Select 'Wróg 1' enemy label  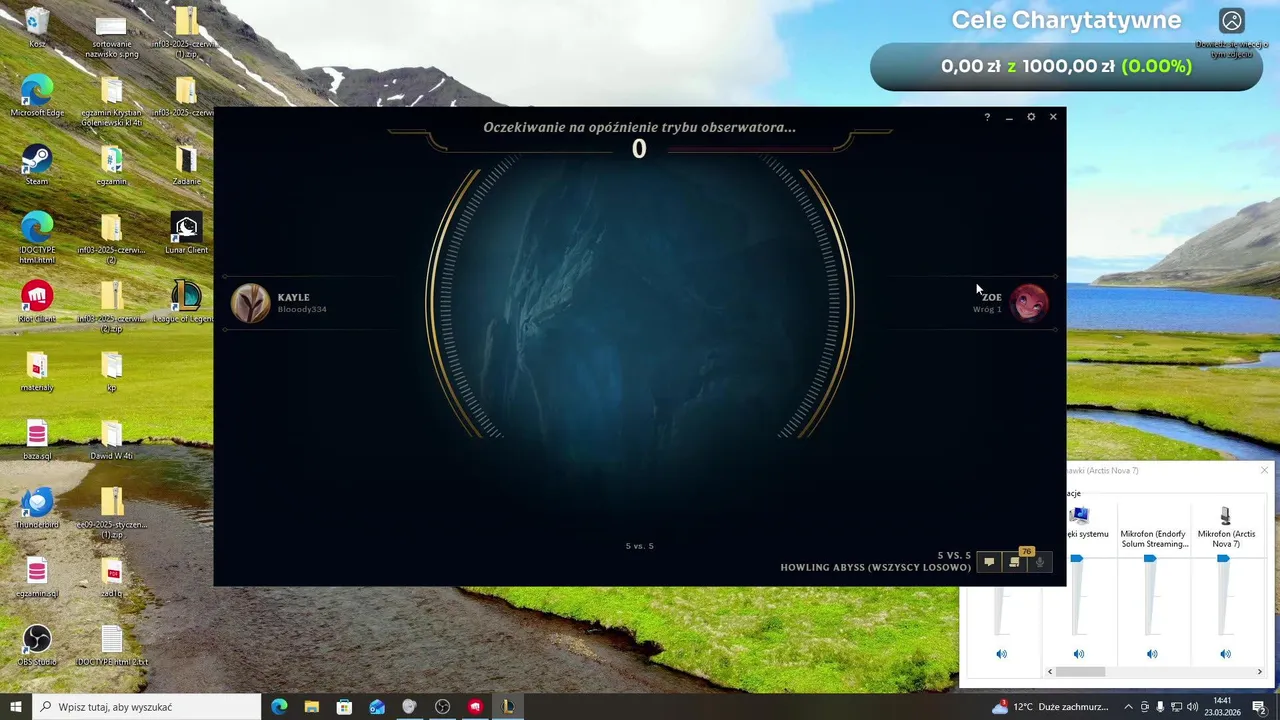[x=987, y=309]
